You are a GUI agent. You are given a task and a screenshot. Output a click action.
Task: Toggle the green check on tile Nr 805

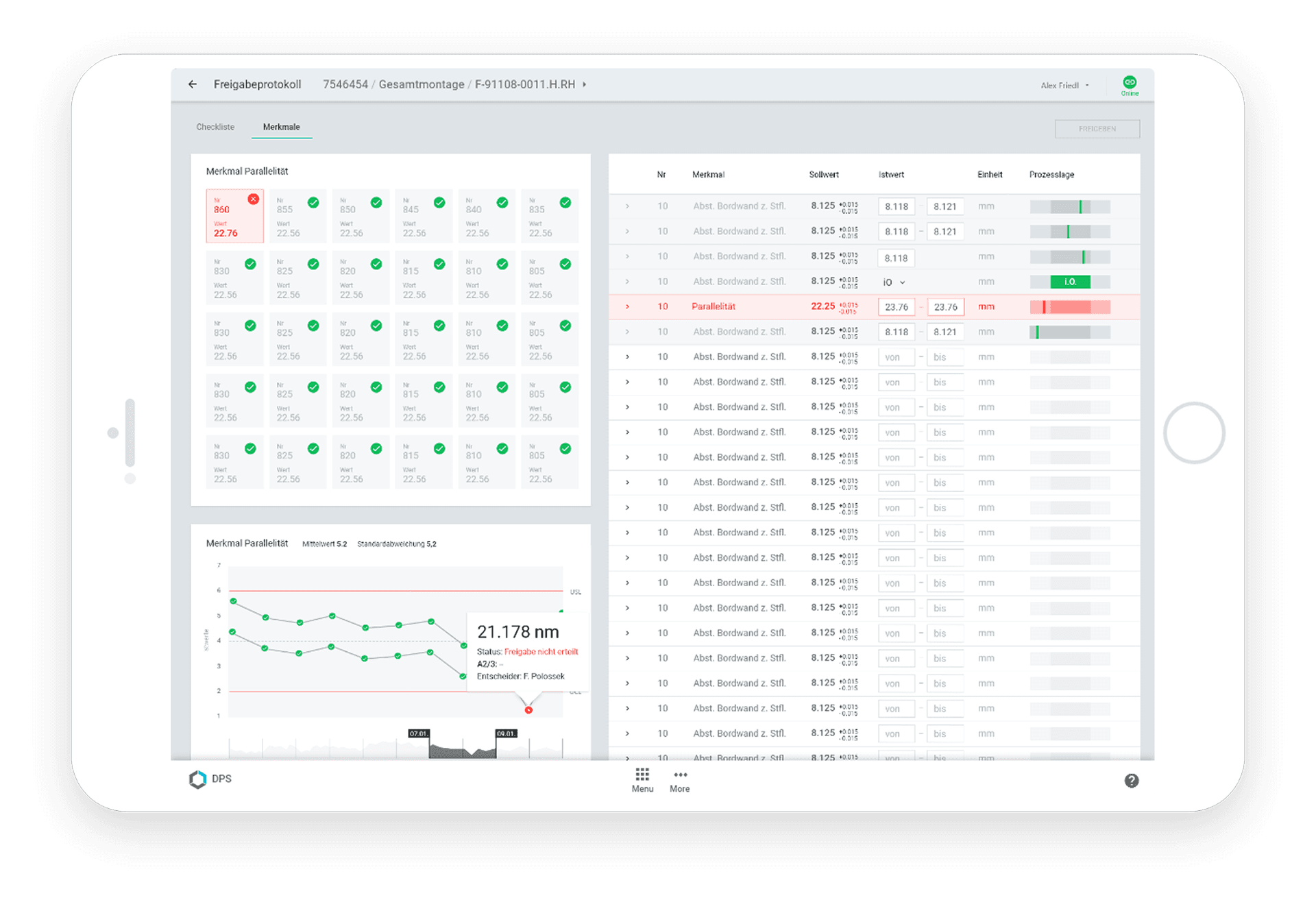click(565, 263)
